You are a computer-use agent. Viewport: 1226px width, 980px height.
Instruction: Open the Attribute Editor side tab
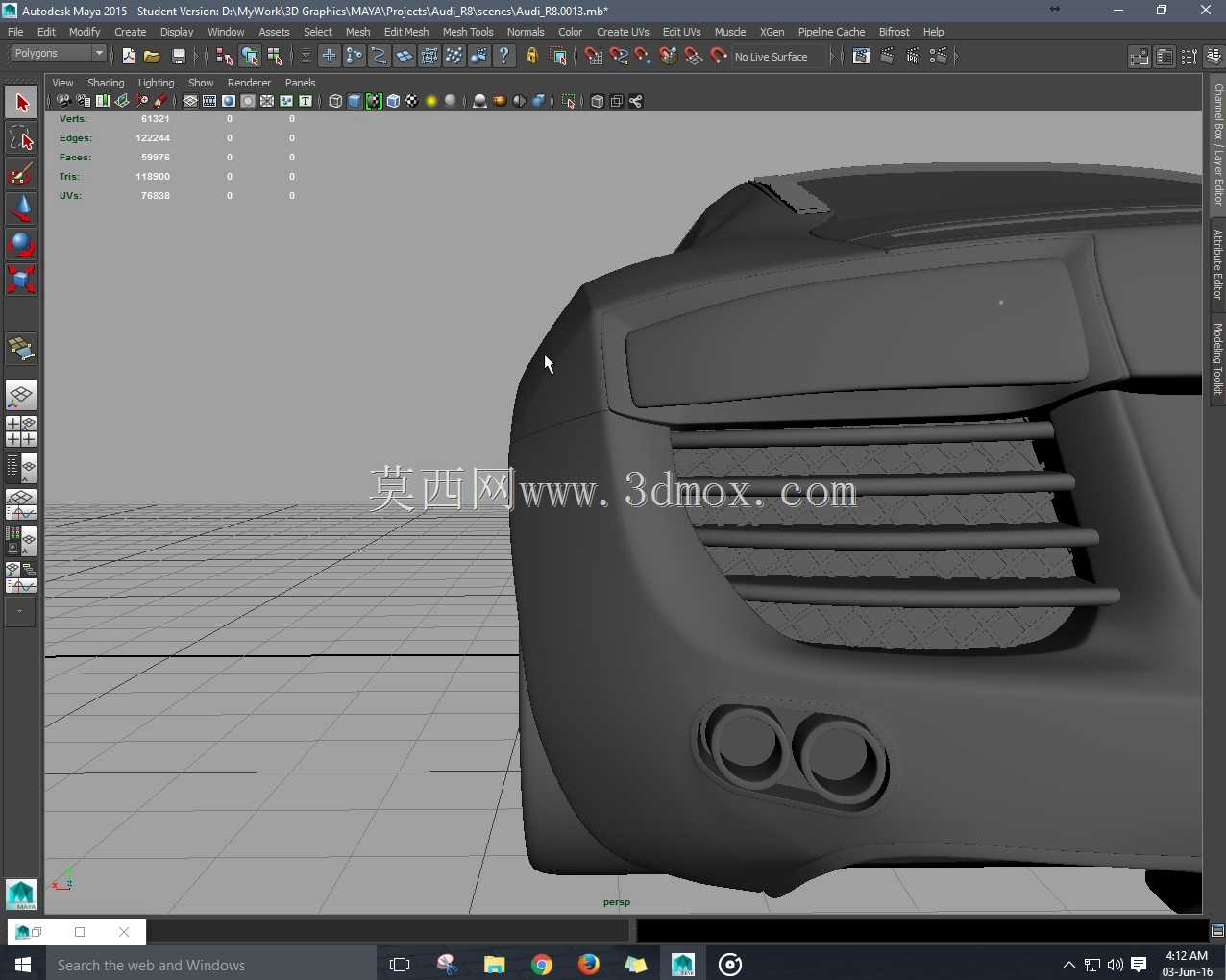[1217, 263]
